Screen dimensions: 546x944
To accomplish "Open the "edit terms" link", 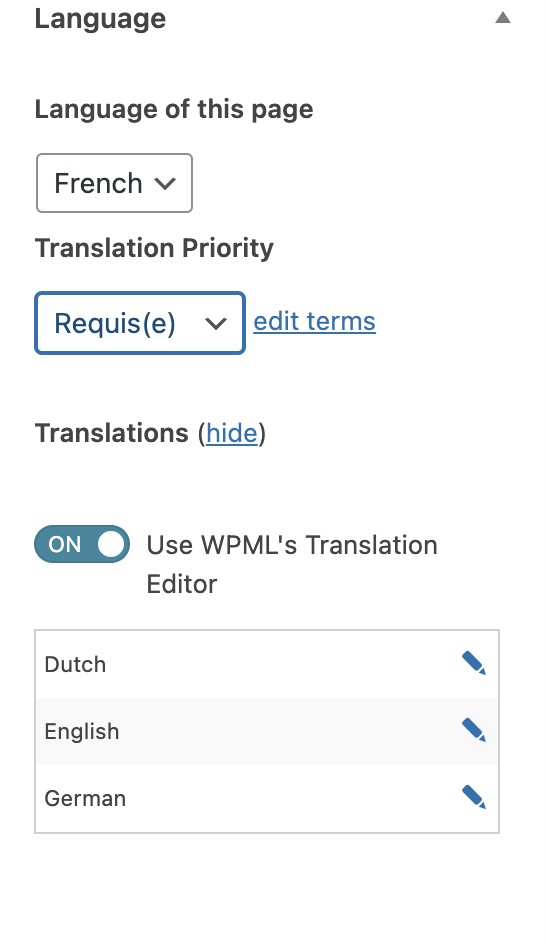I will coord(314,321).
